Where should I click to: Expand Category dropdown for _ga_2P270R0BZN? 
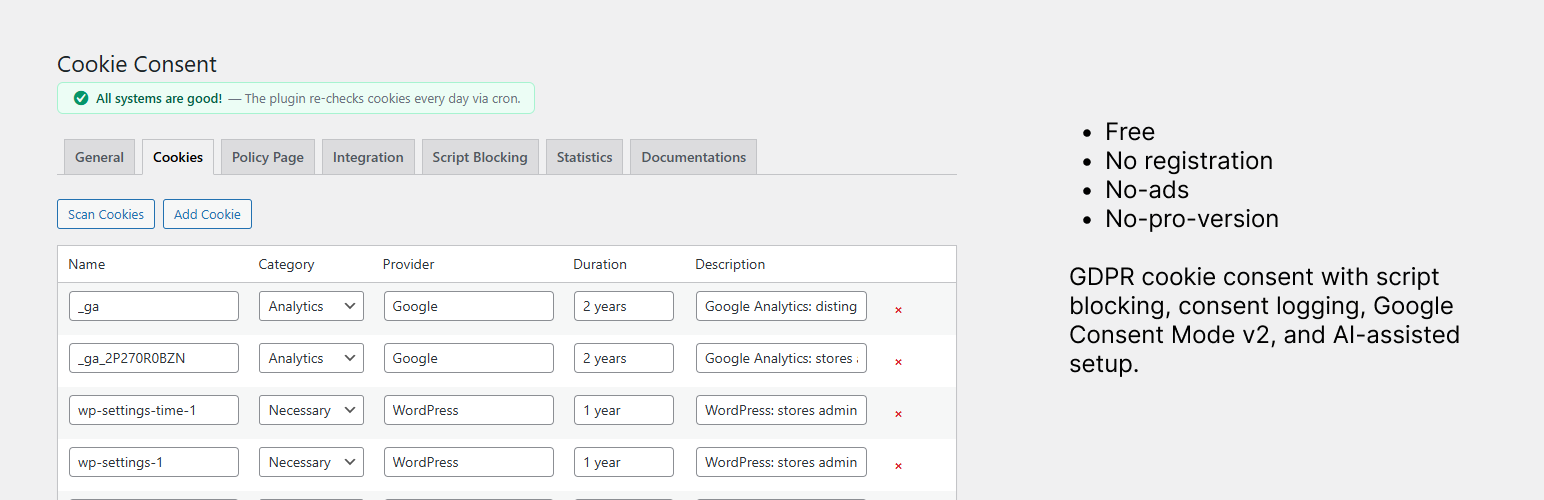point(311,358)
